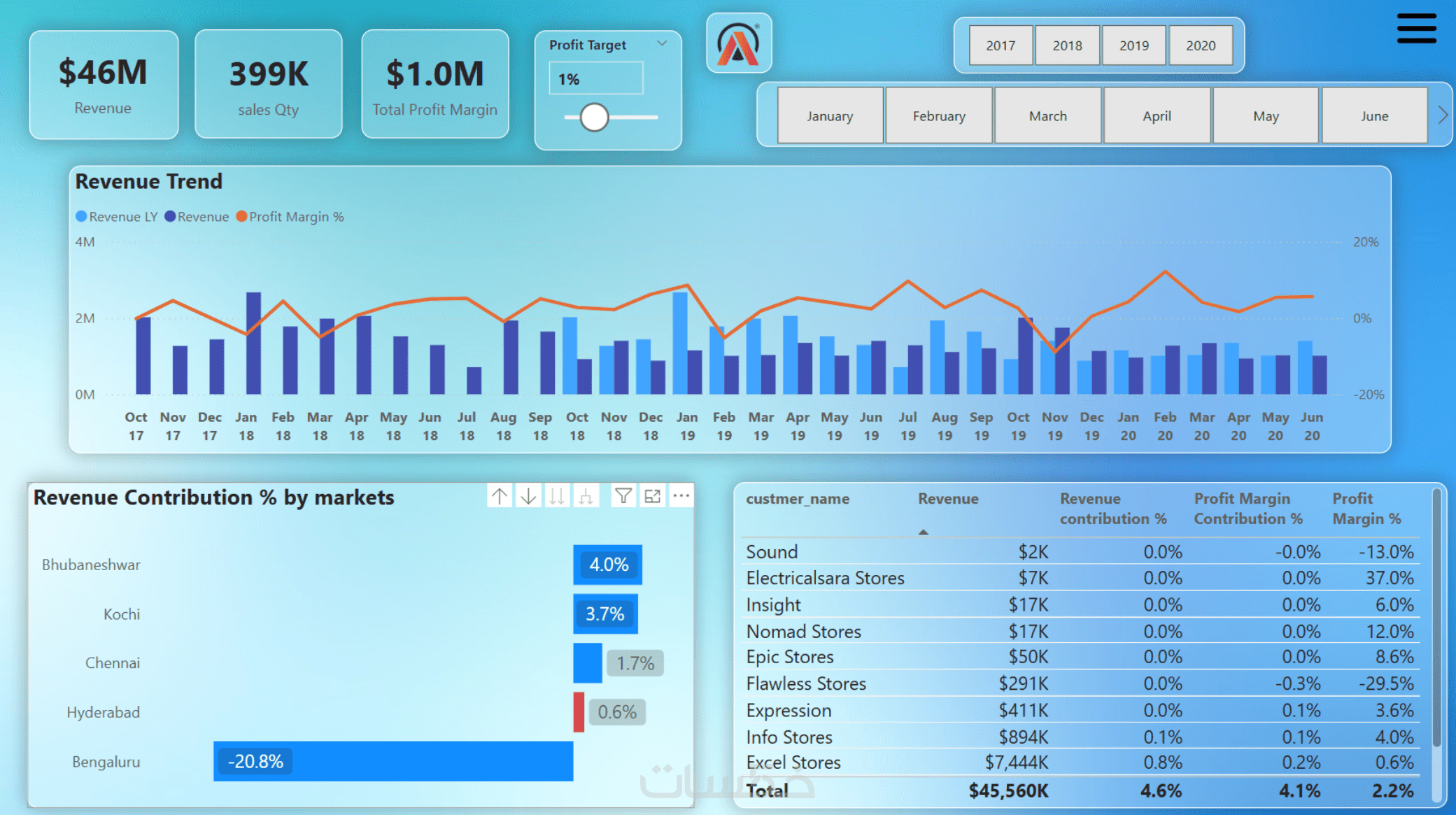Viewport: 1456px width, 815px height.
Task: Click the focus mode icon
Action: [652, 497]
